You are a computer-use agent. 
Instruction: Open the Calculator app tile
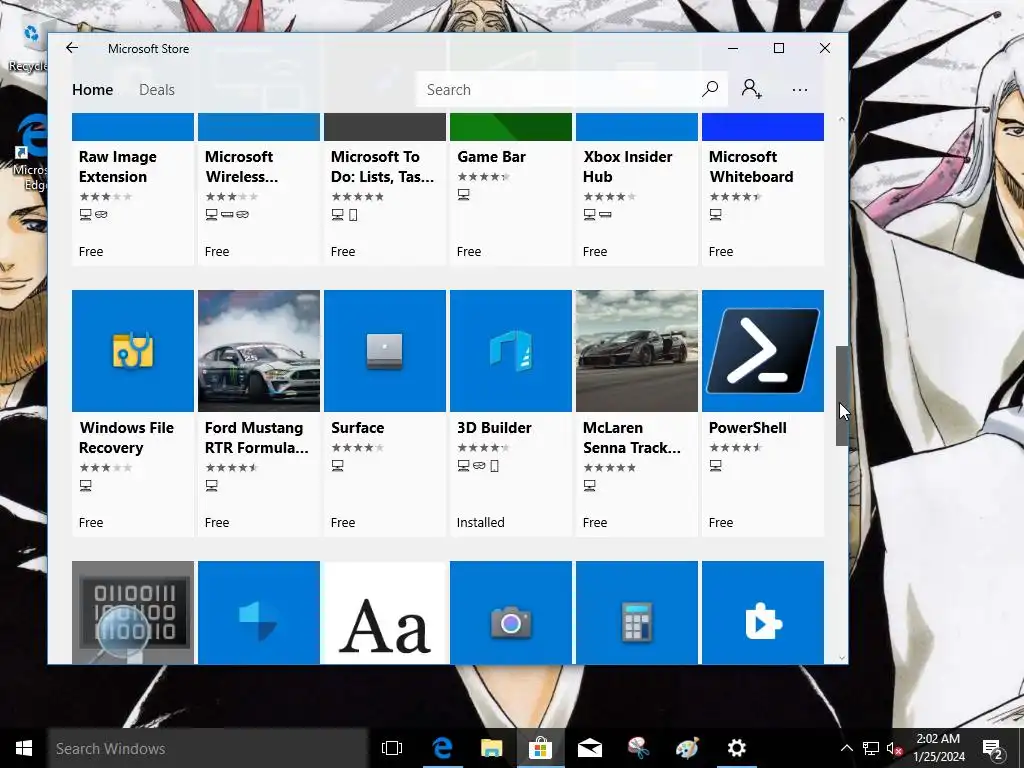click(x=637, y=613)
